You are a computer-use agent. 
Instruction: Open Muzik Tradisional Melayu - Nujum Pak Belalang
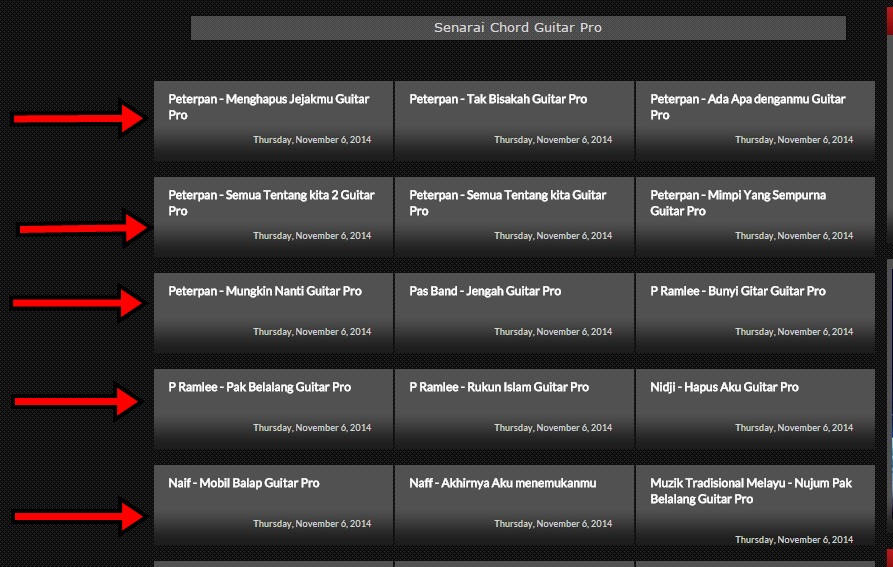(751, 491)
